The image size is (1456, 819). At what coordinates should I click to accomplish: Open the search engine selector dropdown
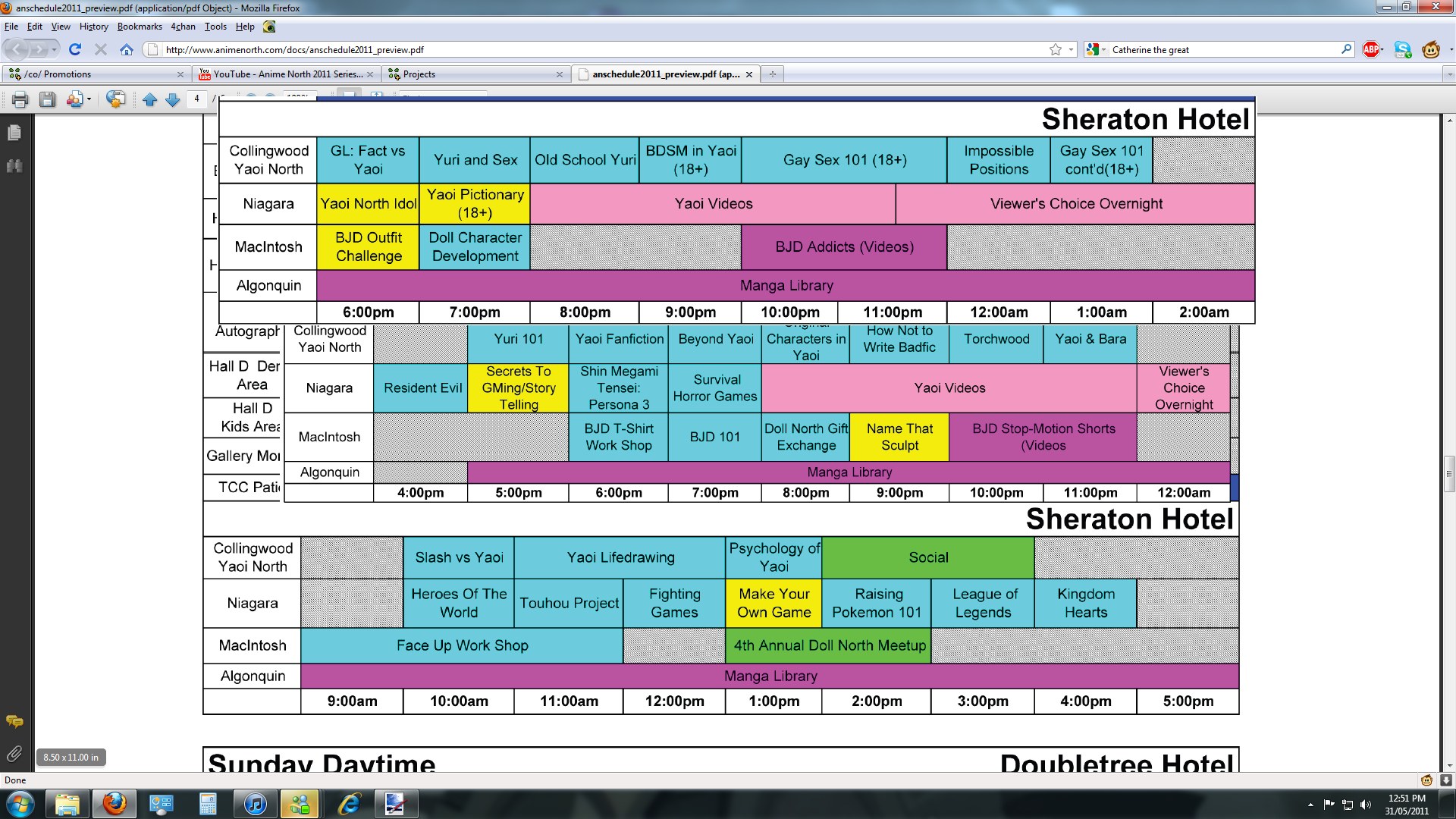pos(1096,50)
